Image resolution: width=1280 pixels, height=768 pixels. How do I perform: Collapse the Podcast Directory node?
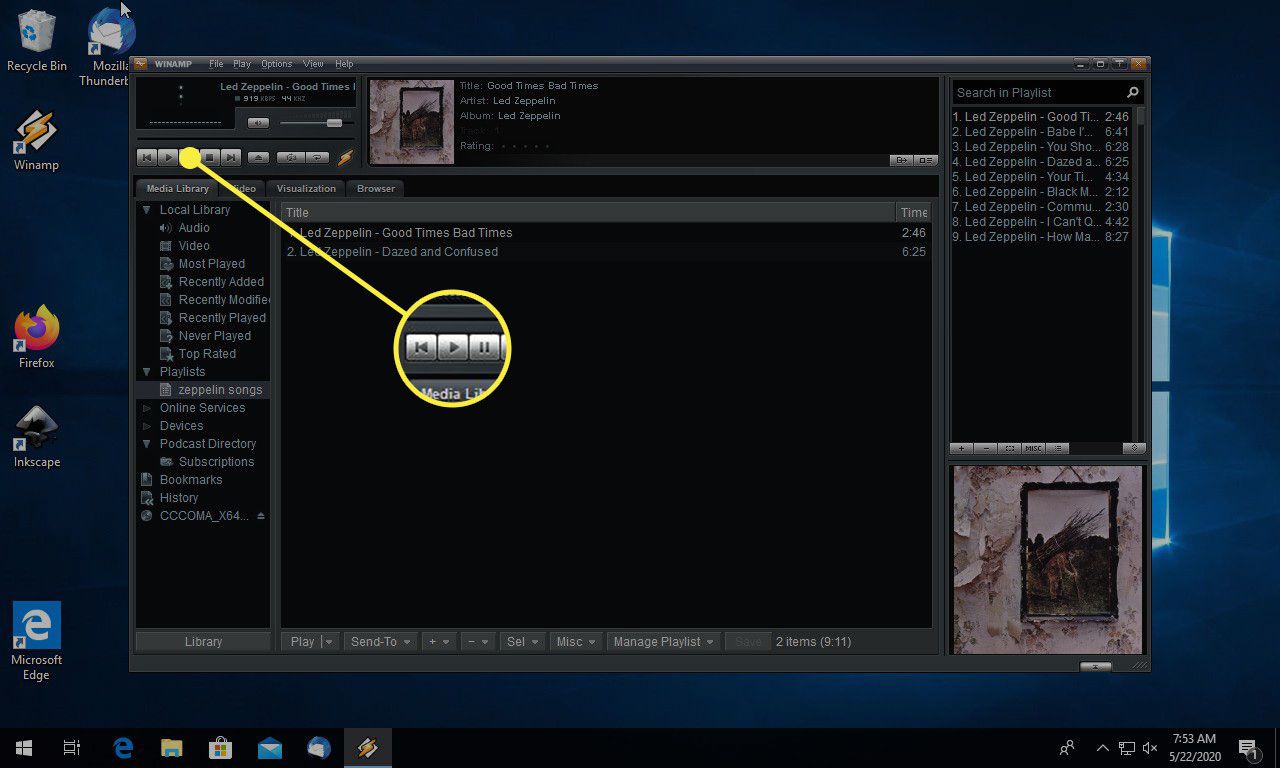coord(147,444)
